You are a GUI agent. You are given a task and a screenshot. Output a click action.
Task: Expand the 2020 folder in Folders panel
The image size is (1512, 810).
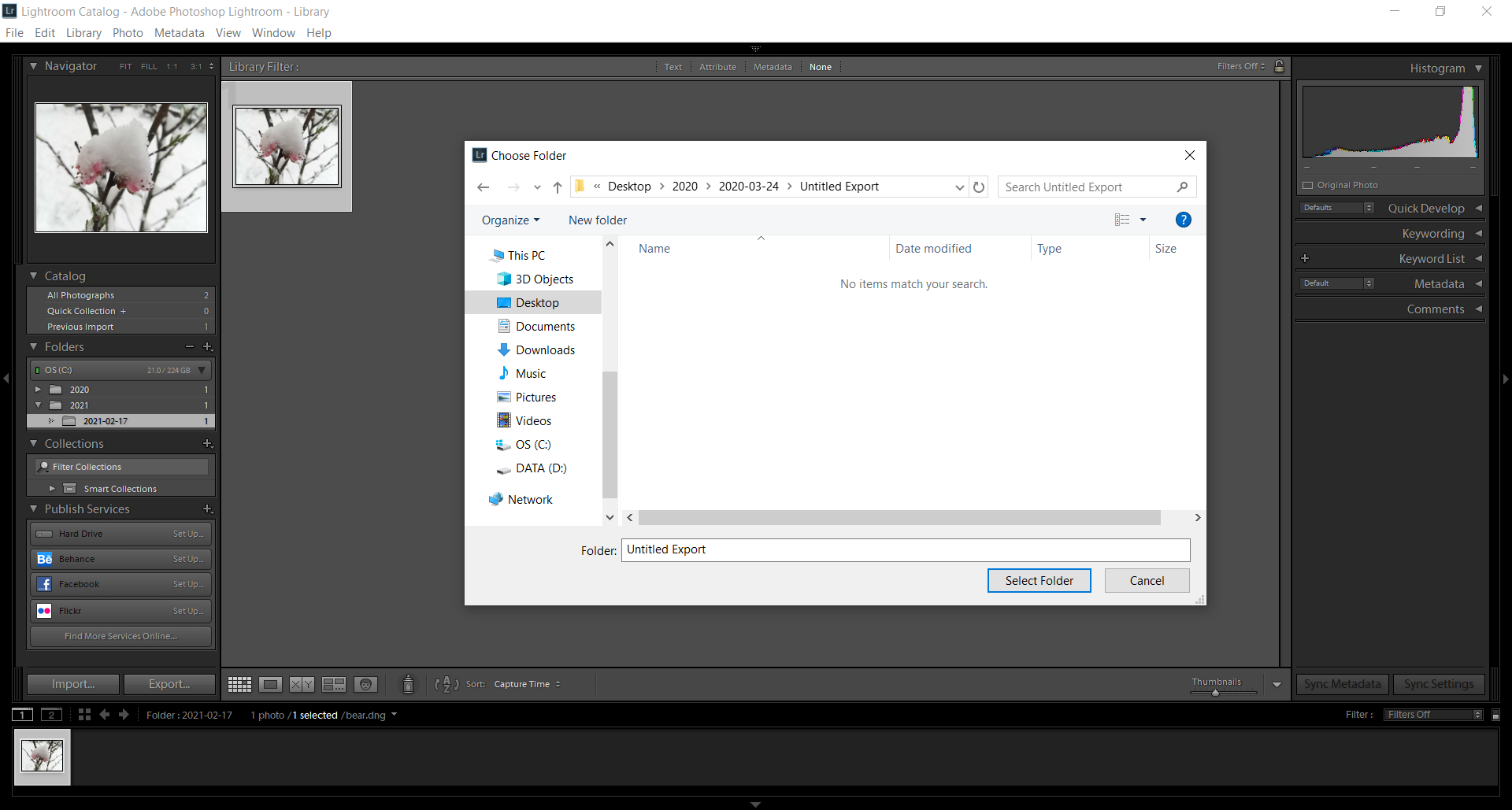38,390
